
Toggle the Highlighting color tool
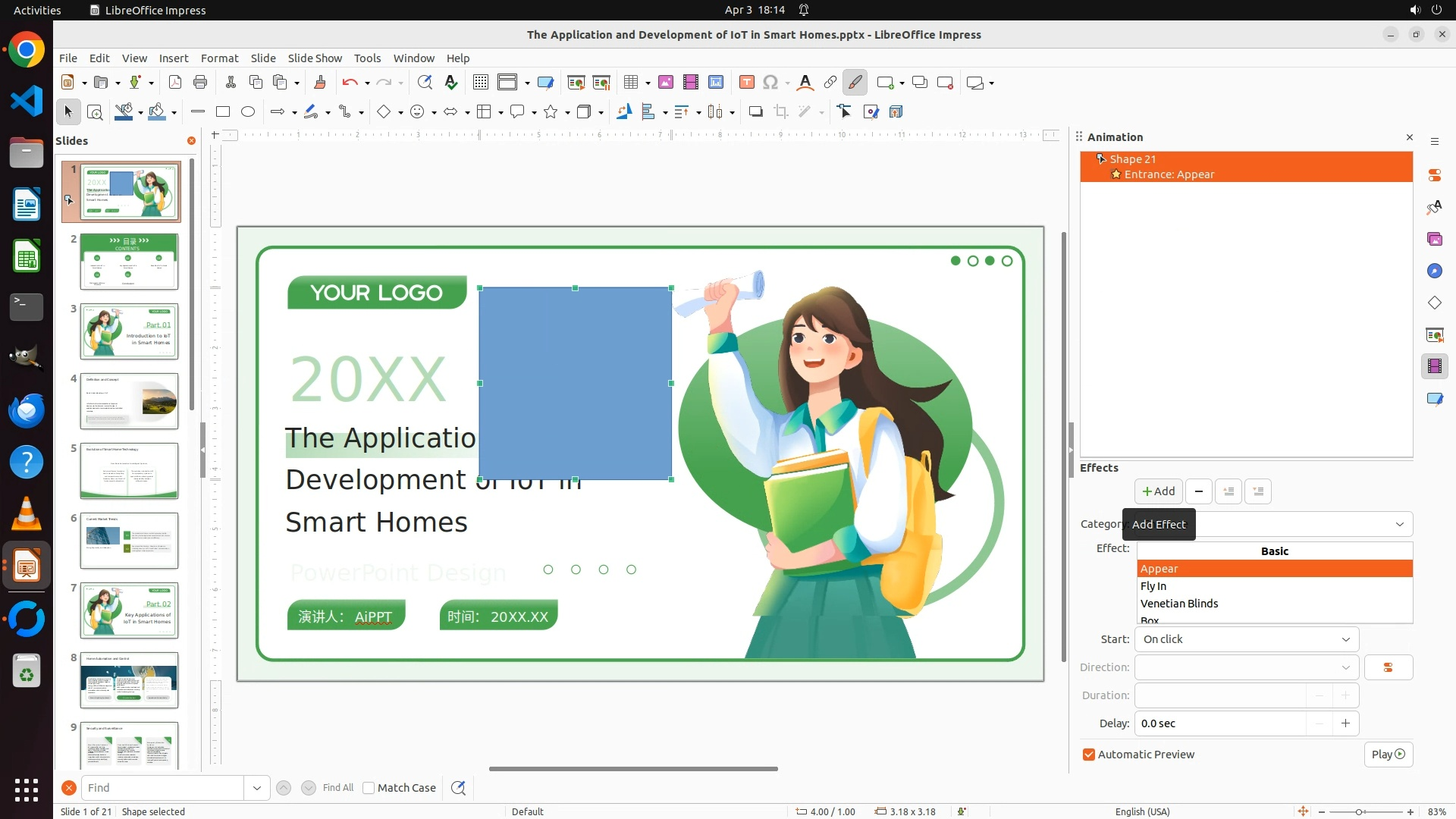(x=855, y=83)
